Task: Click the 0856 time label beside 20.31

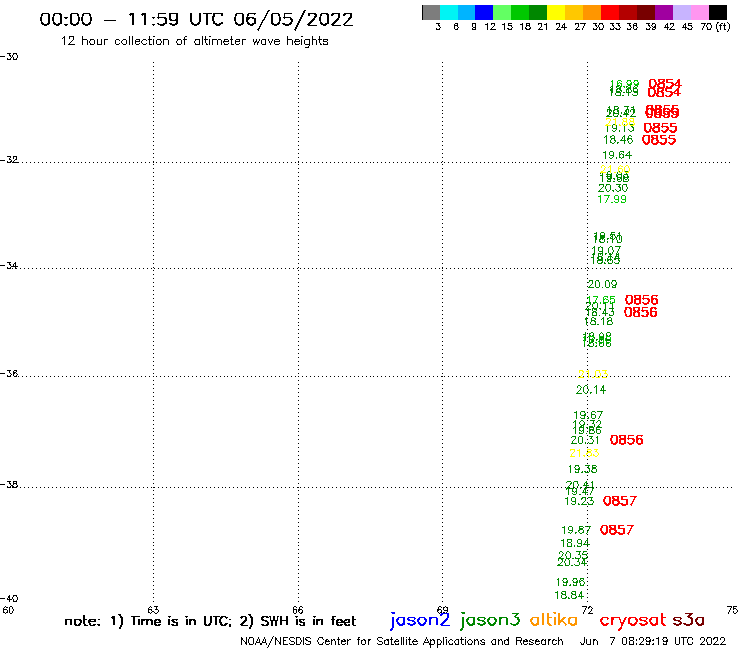Action: pyautogui.click(x=627, y=440)
